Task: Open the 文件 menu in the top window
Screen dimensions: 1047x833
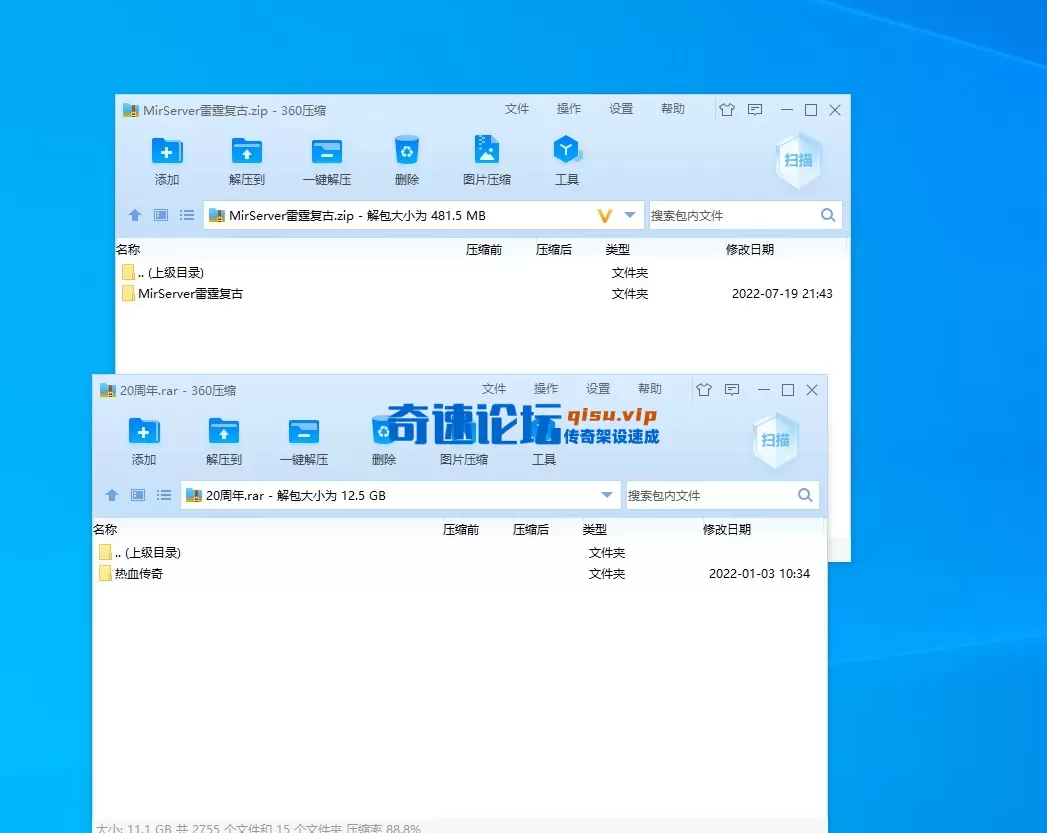Action: [x=517, y=110]
